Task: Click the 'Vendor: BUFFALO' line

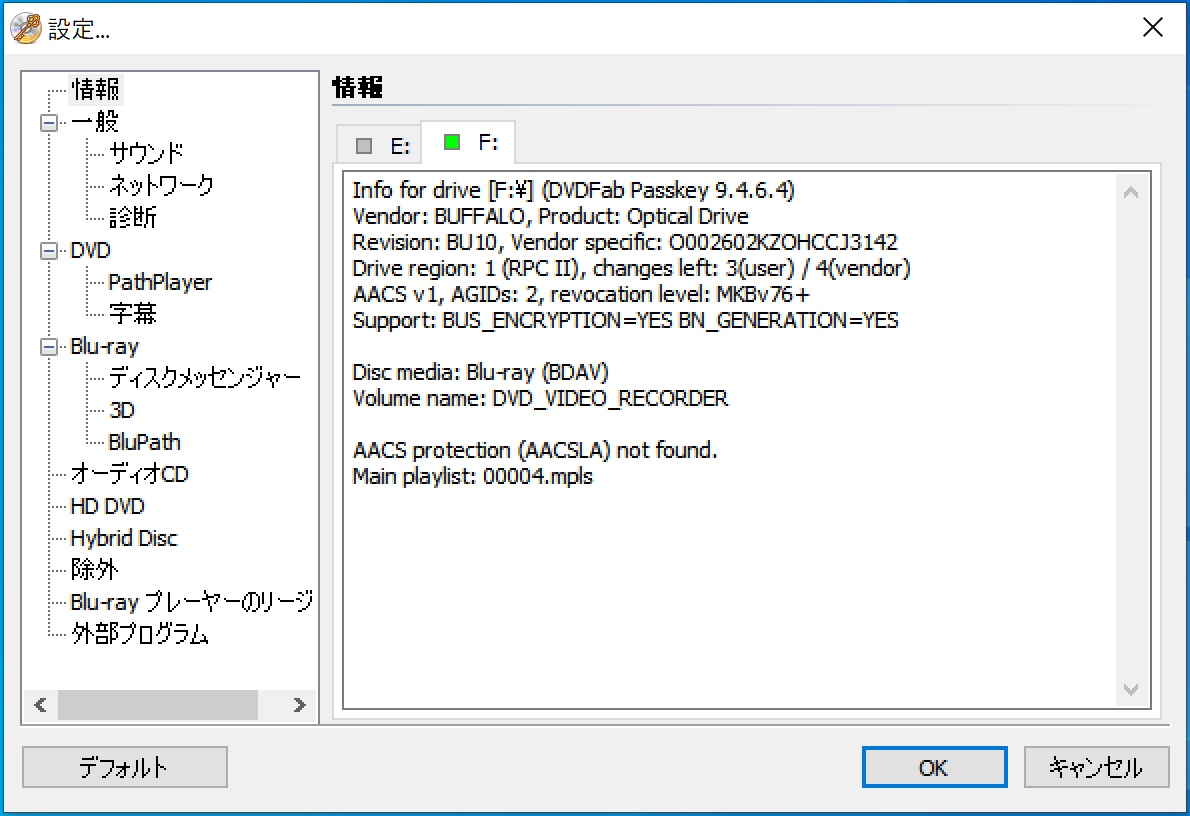Action: (550, 216)
